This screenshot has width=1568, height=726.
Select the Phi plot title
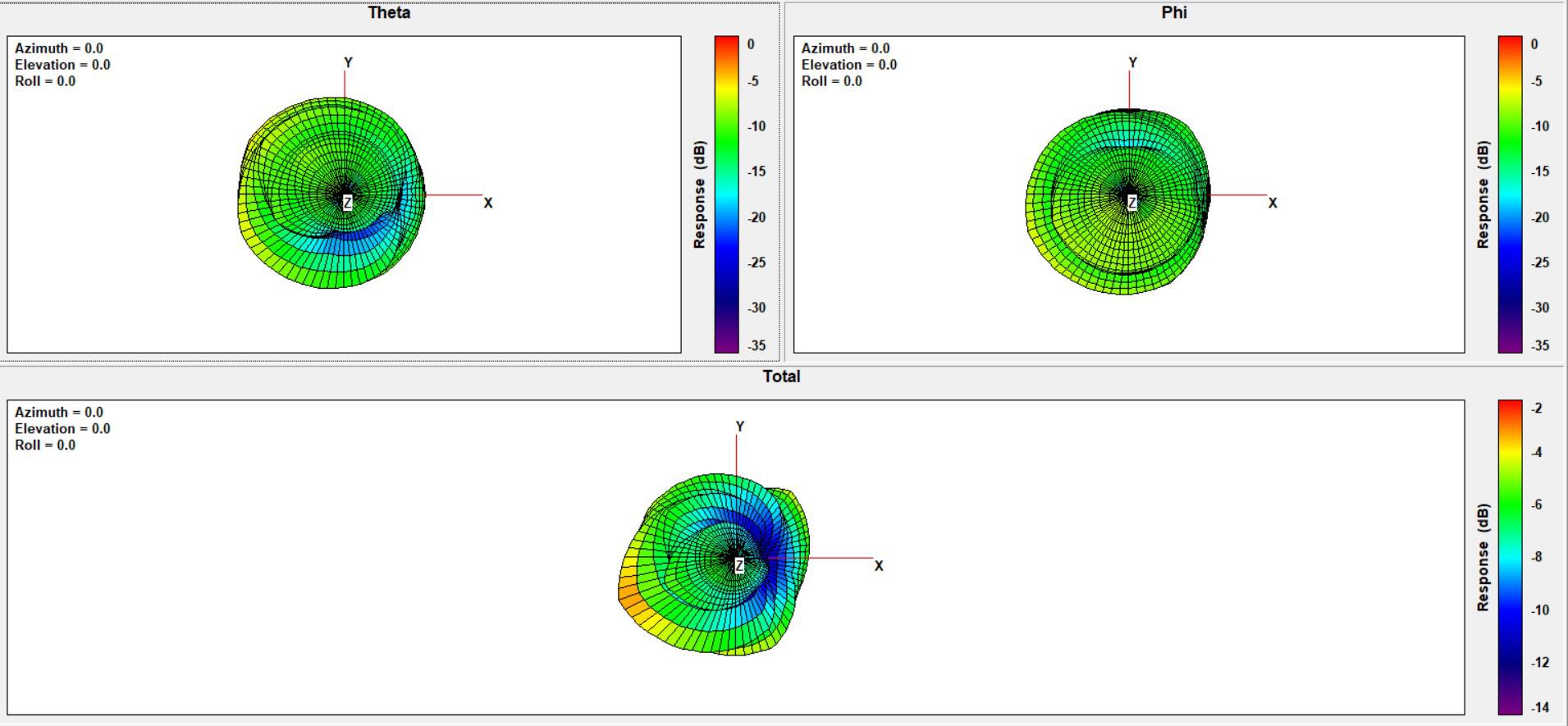click(1173, 12)
